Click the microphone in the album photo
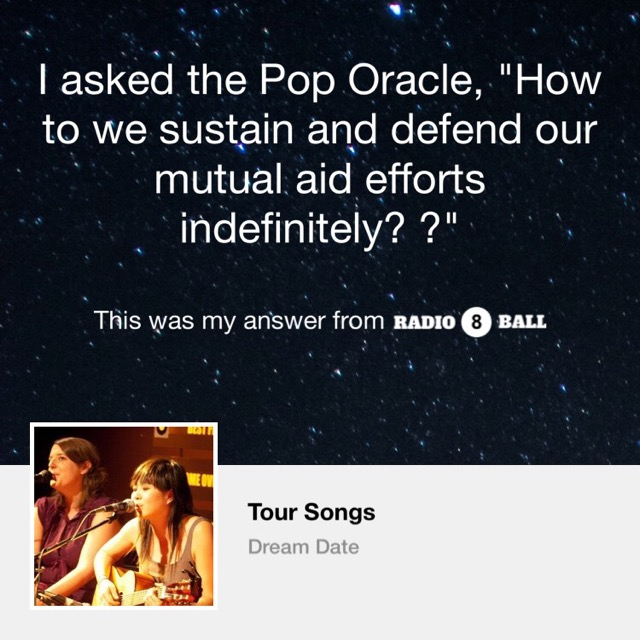This screenshot has width=640, height=640. 118,507
